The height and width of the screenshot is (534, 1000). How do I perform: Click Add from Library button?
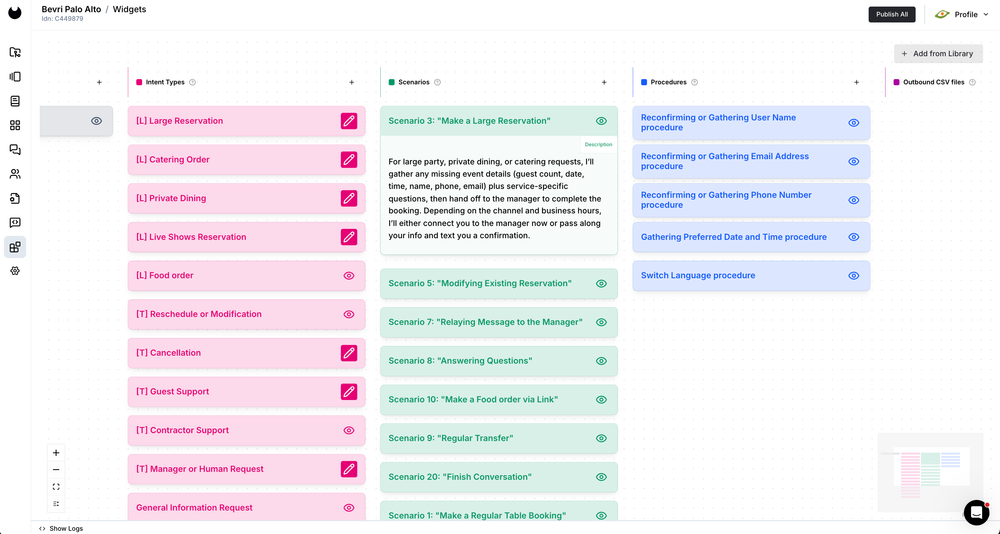[938, 53]
